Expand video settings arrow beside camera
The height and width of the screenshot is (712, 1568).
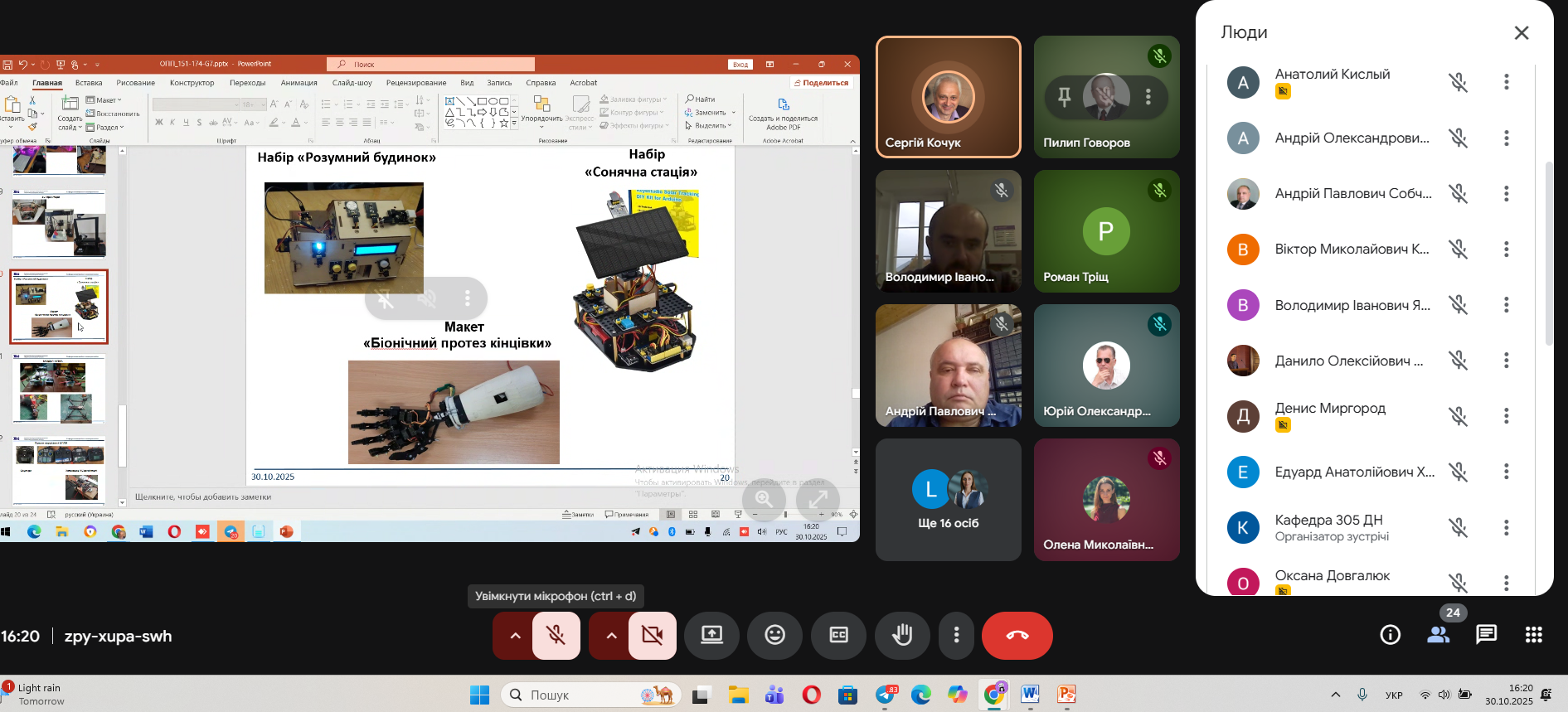pyautogui.click(x=611, y=636)
